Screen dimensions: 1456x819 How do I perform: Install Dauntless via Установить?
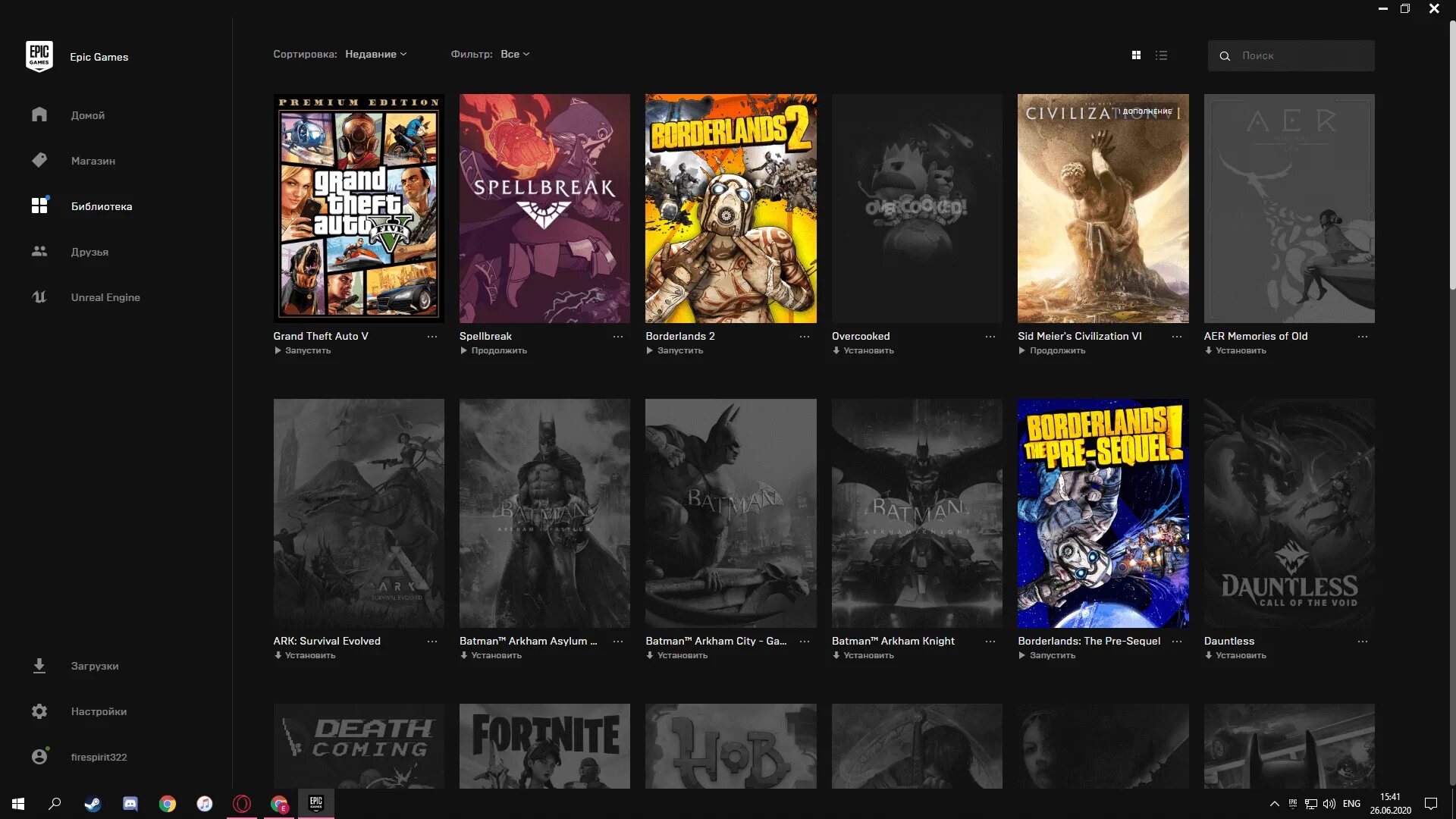click(1235, 655)
